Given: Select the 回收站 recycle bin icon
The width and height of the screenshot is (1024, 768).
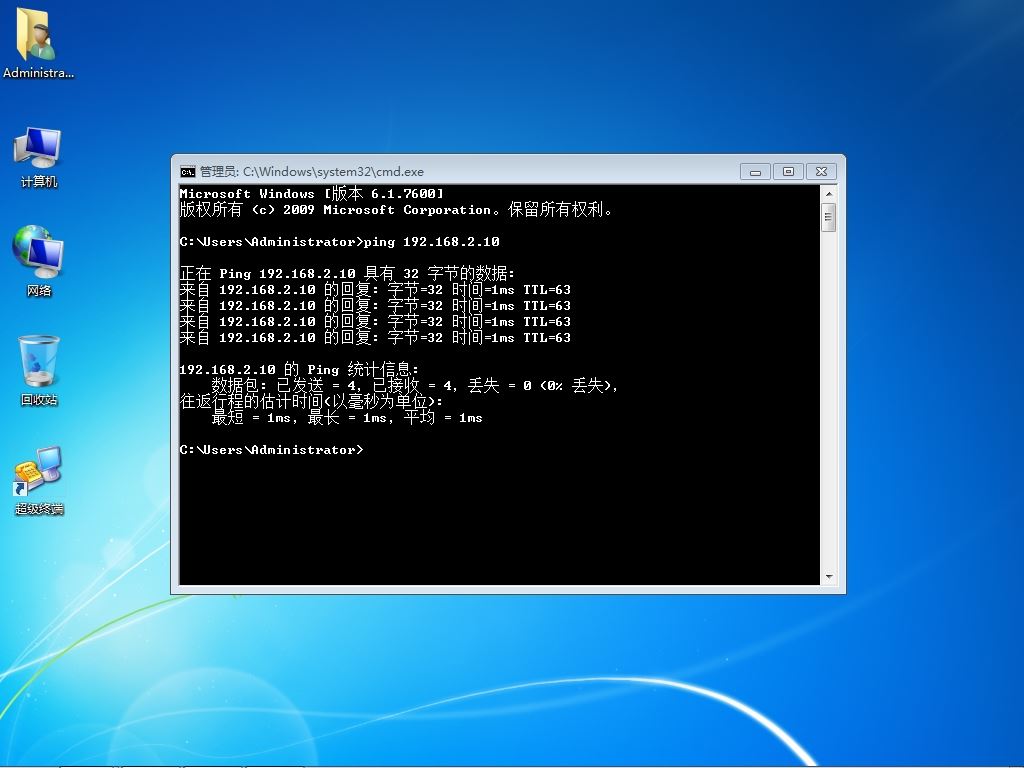Looking at the screenshot, I should pyautogui.click(x=39, y=370).
